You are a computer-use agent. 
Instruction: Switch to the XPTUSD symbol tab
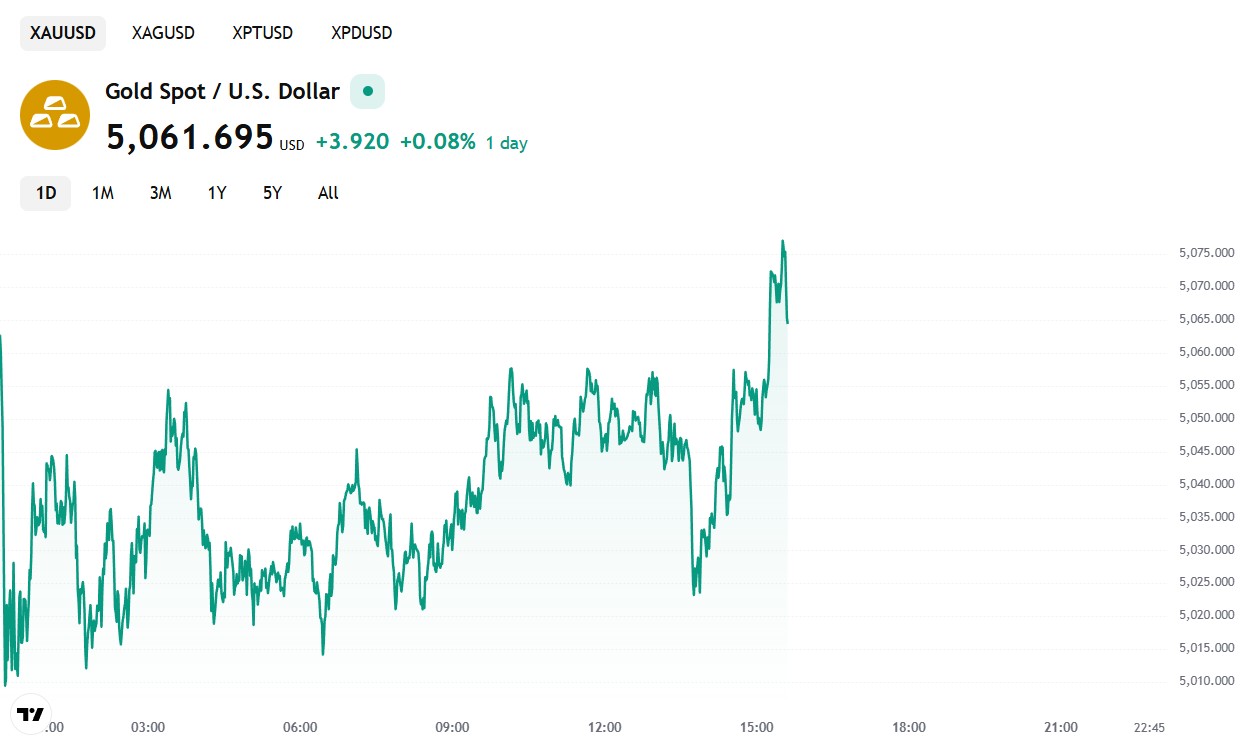tap(262, 32)
